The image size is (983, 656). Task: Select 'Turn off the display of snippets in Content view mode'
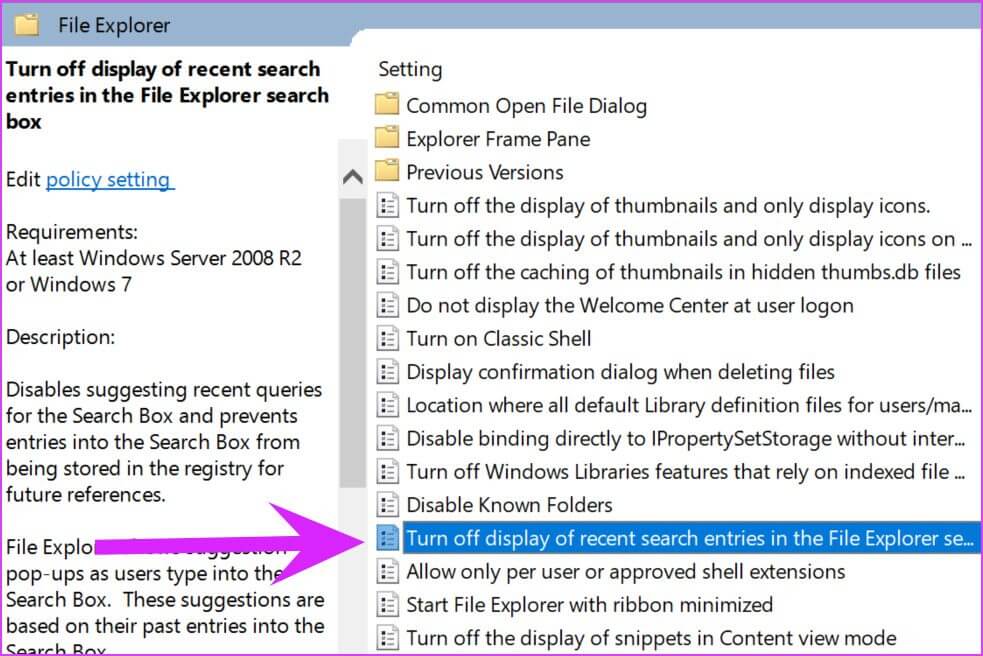click(651, 638)
